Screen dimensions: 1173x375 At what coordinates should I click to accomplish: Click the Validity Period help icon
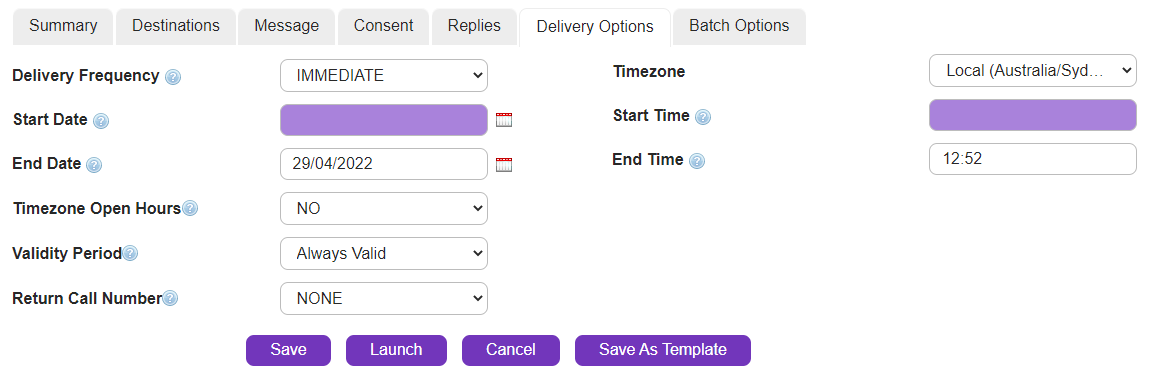coord(130,254)
